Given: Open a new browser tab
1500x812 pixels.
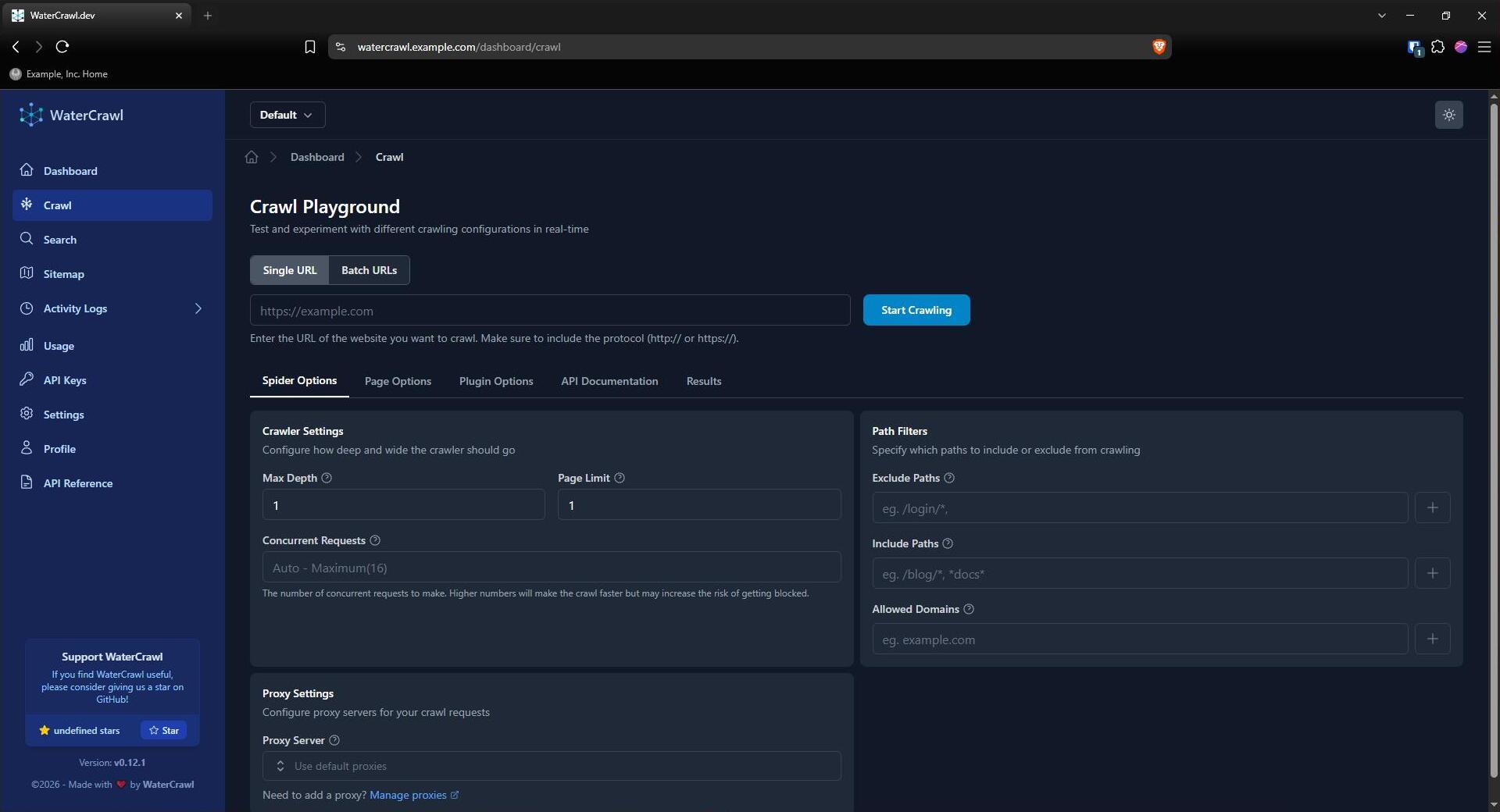Looking at the screenshot, I should tap(208, 16).
